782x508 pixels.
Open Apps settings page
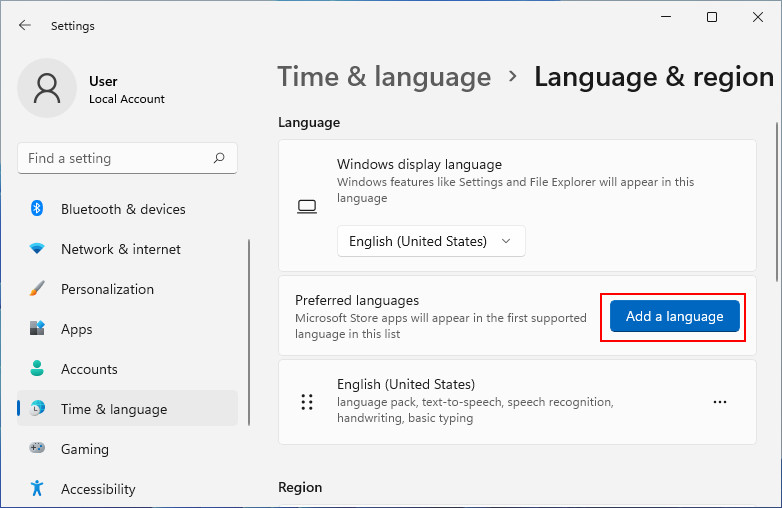click(x=127, y=329)
